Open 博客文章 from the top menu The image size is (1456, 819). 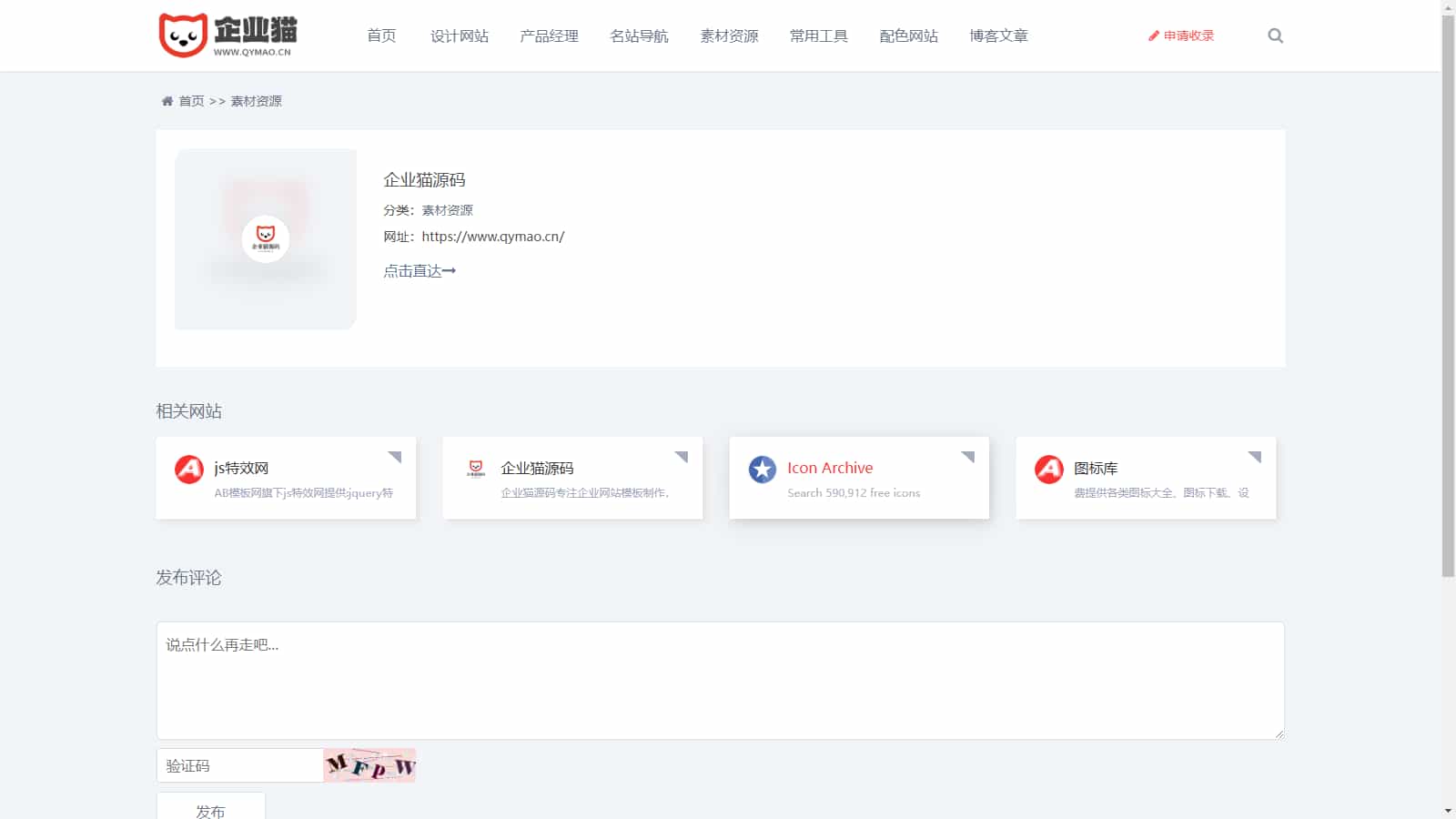998,35
